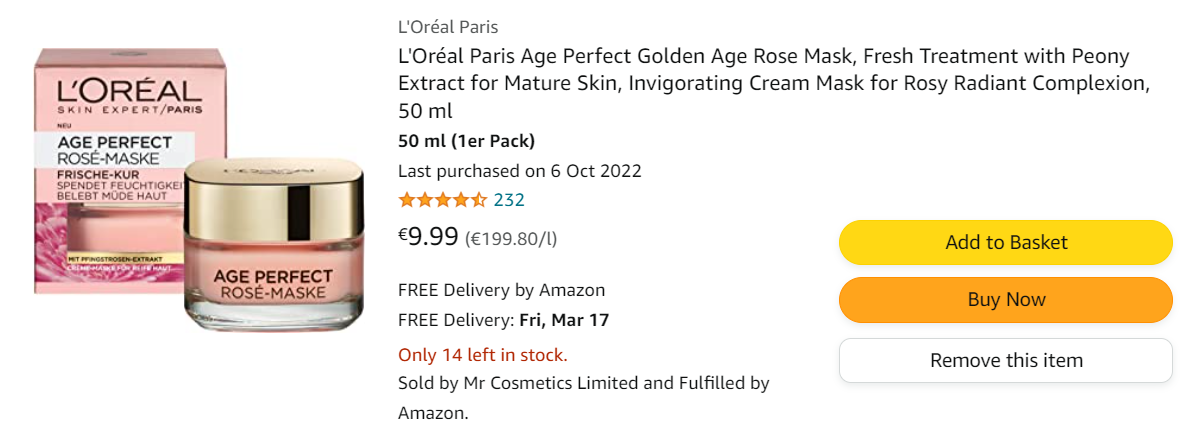Viewport: 1188px width, 424px height.
Task: Click the Fri, Mar 17 delivery date
Action: 564,321
